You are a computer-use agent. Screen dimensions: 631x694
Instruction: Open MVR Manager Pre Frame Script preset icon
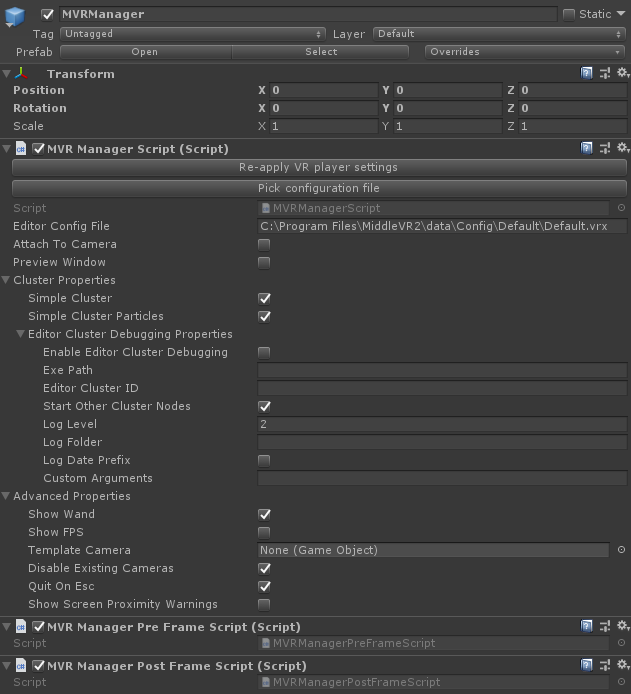pyautogui.click(x=604, y=626)
